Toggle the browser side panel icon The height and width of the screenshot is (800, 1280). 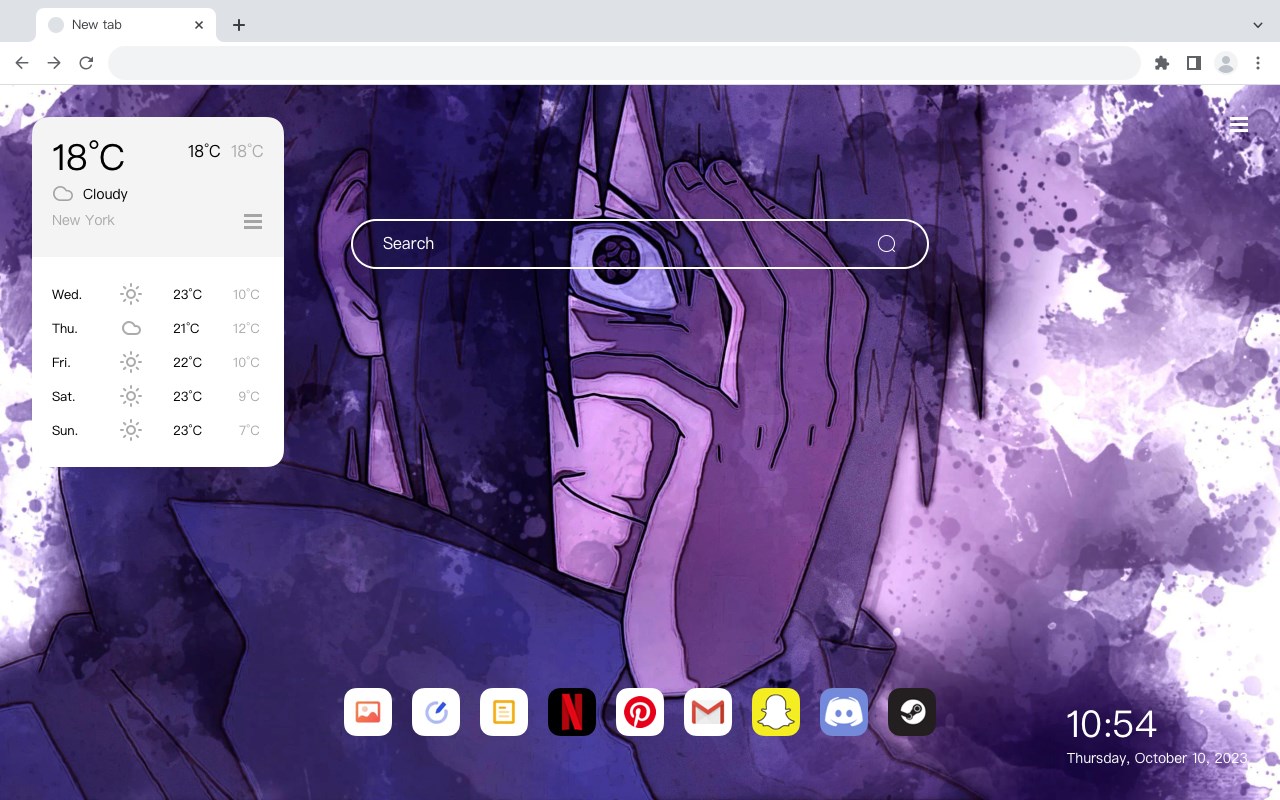(x=1193, y=63)
